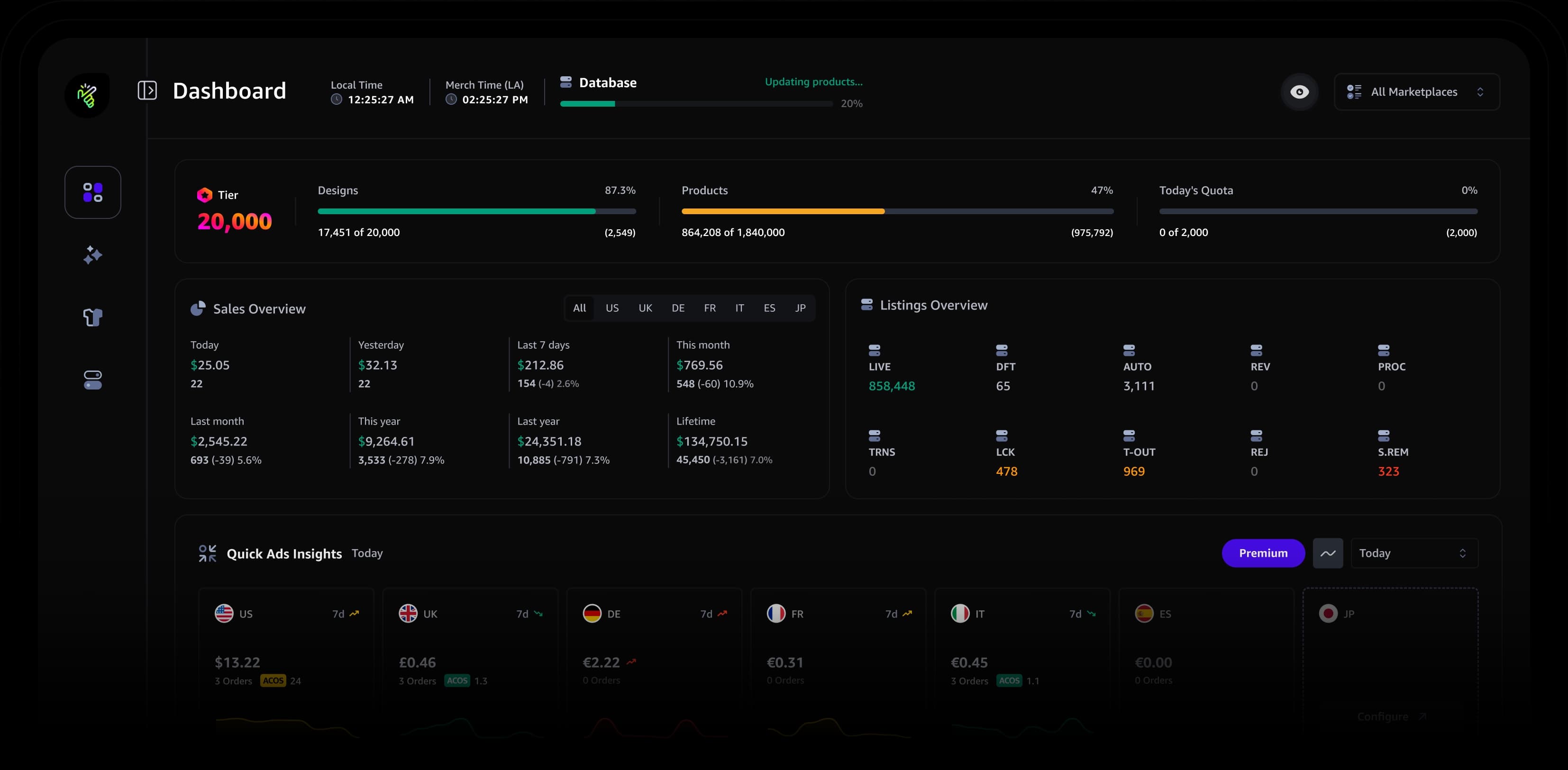
Task: Click the Database update progress bar
Action: [696, 104]
